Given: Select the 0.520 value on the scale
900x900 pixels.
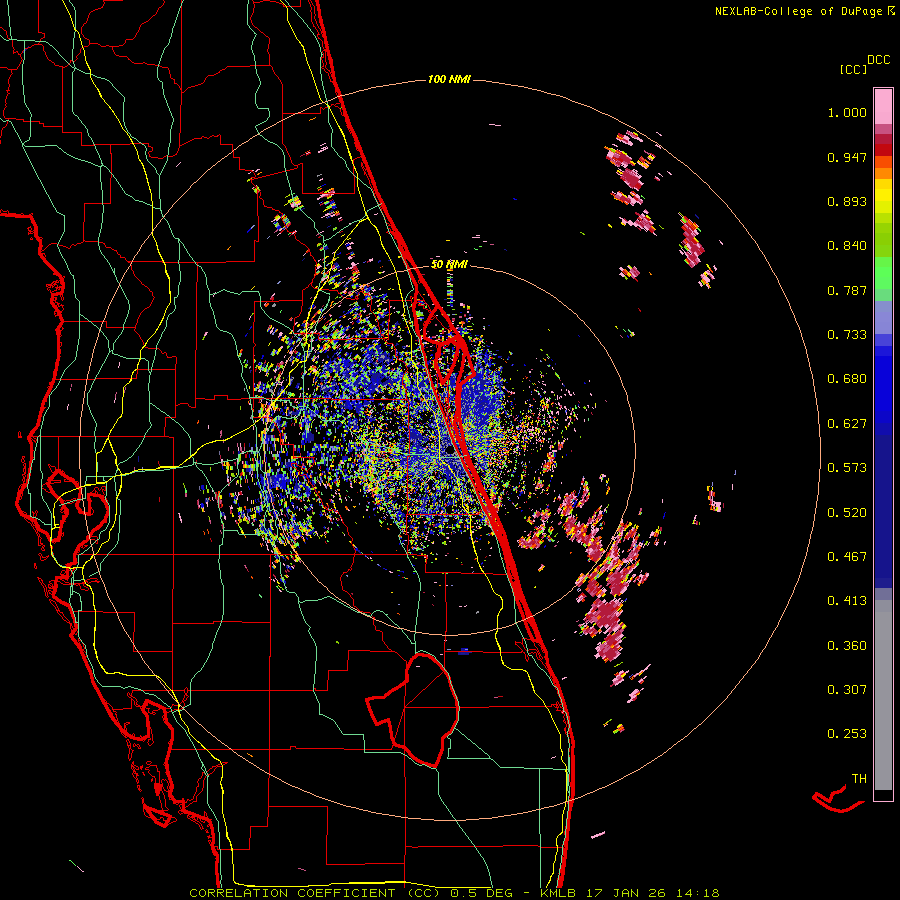Looking at the screenshot, I should pos(847,513).
